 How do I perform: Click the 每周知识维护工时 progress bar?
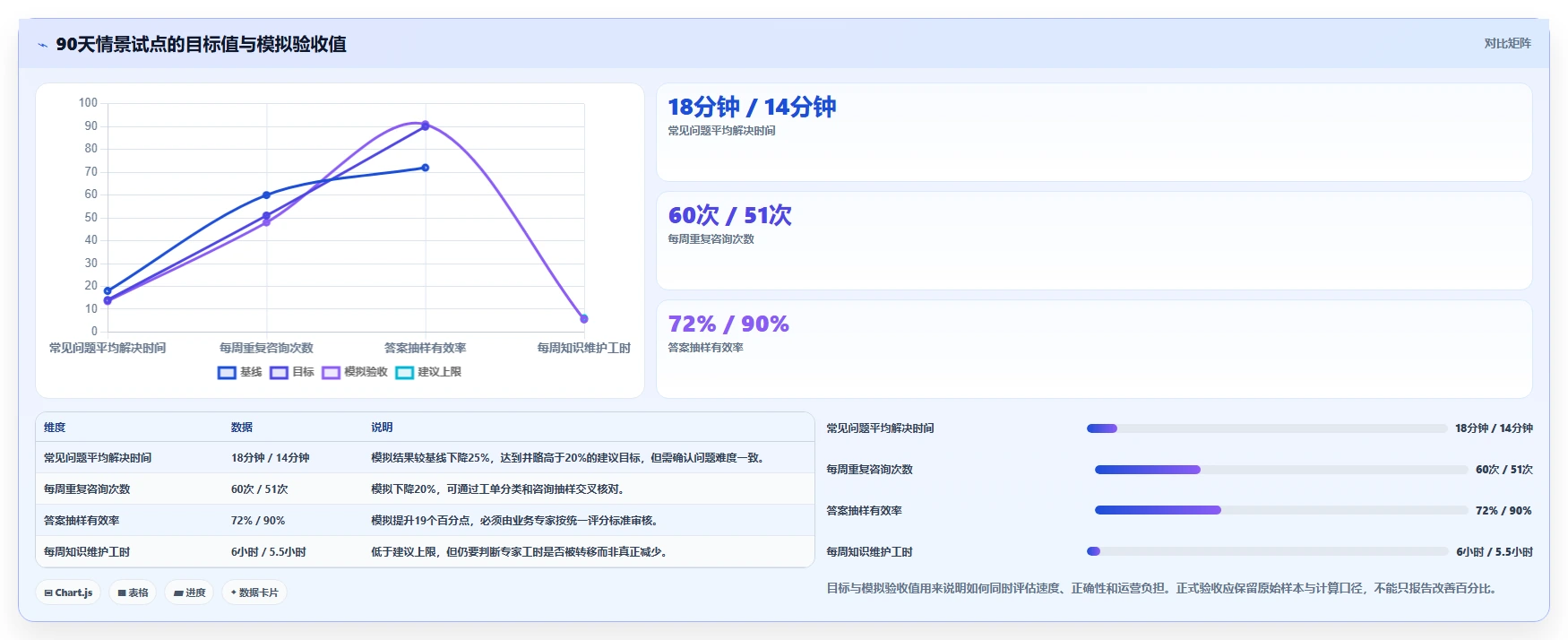pyautogui.click(x=1268, y=551)
